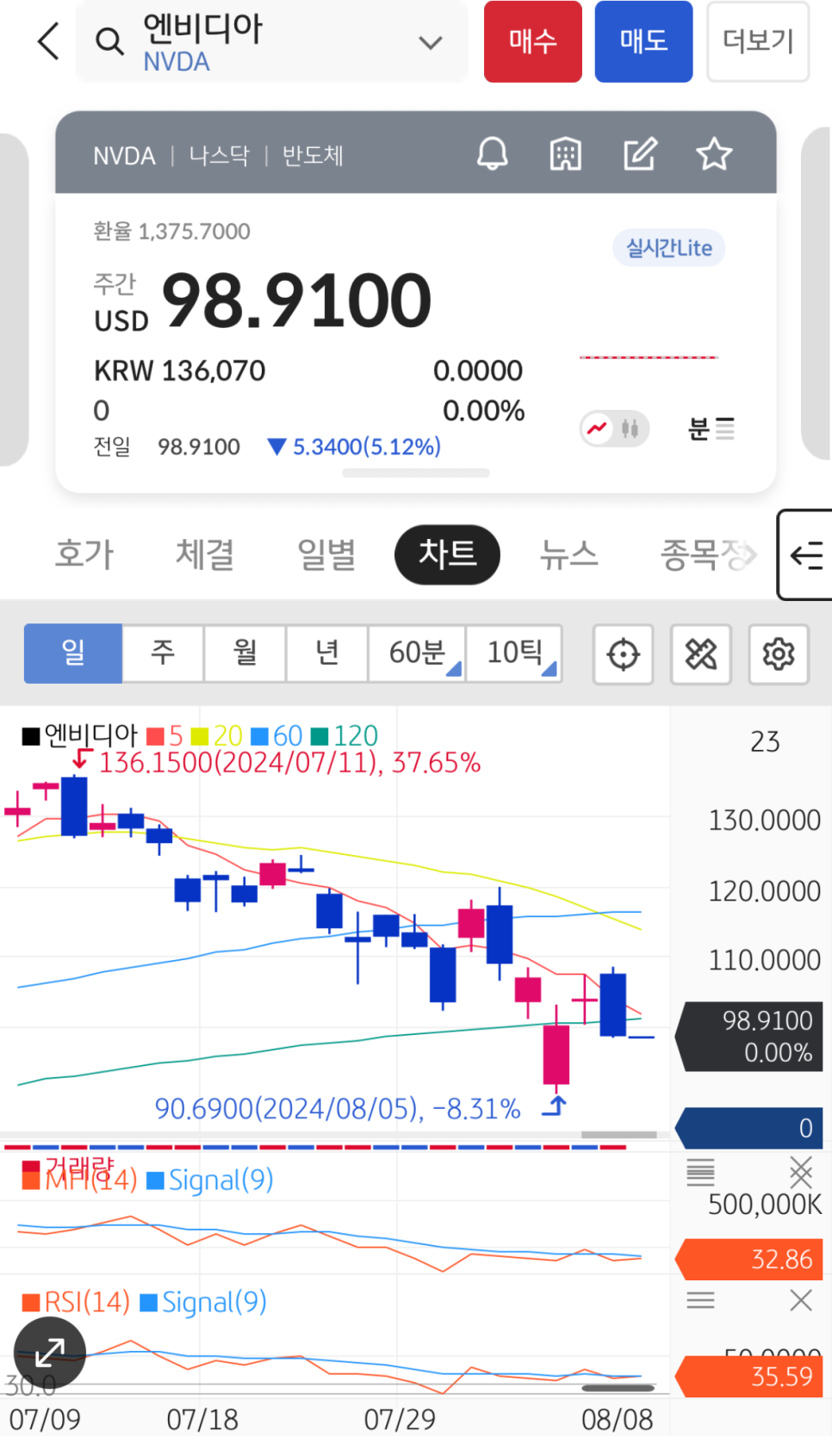The height and width of the screenshot is (1456, 832).
Task: Select the 년 yearly period
Action: point(327,654)
